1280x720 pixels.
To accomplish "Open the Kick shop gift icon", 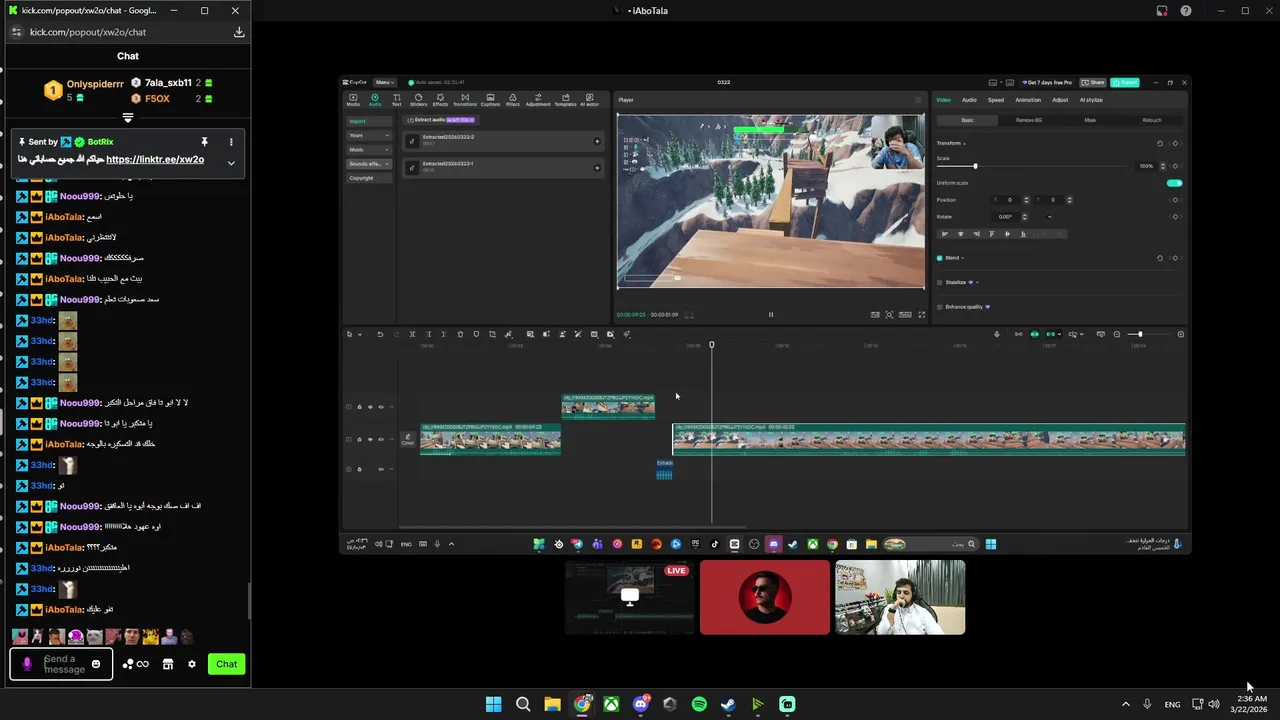I will pos(168,664).
